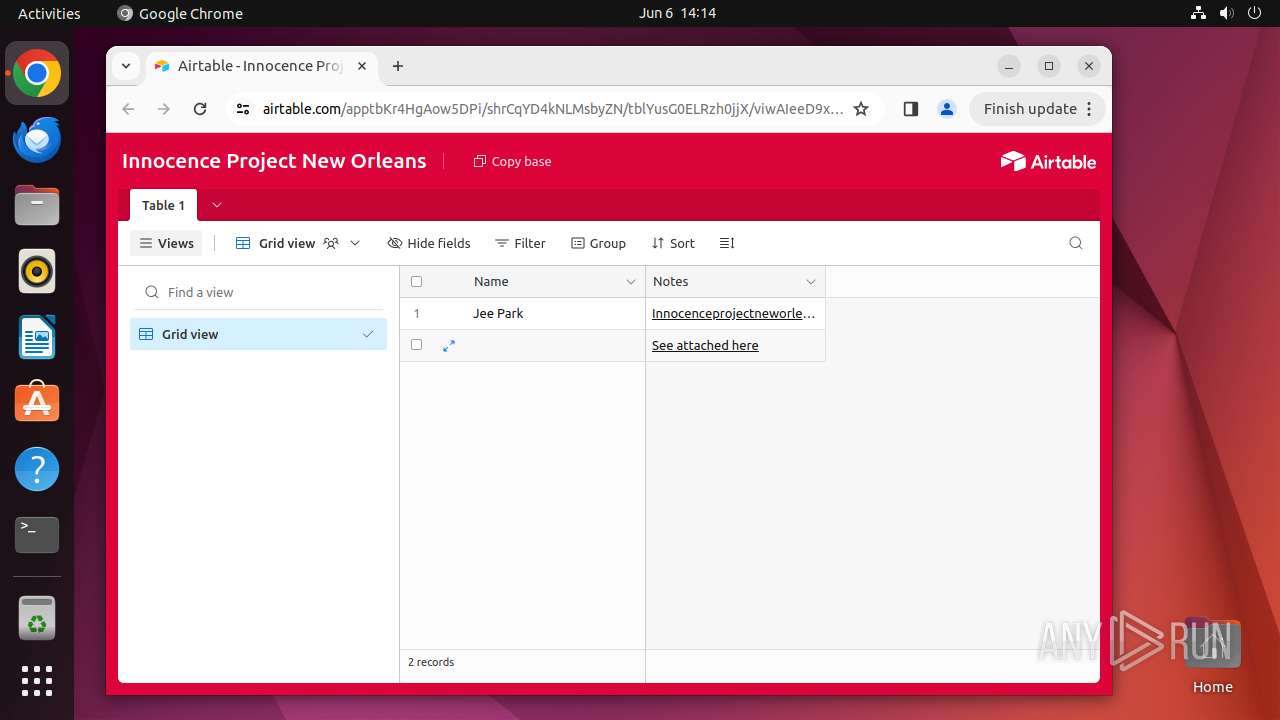
Task: Click the collaborative view people icon
Action: coord(331,243)
